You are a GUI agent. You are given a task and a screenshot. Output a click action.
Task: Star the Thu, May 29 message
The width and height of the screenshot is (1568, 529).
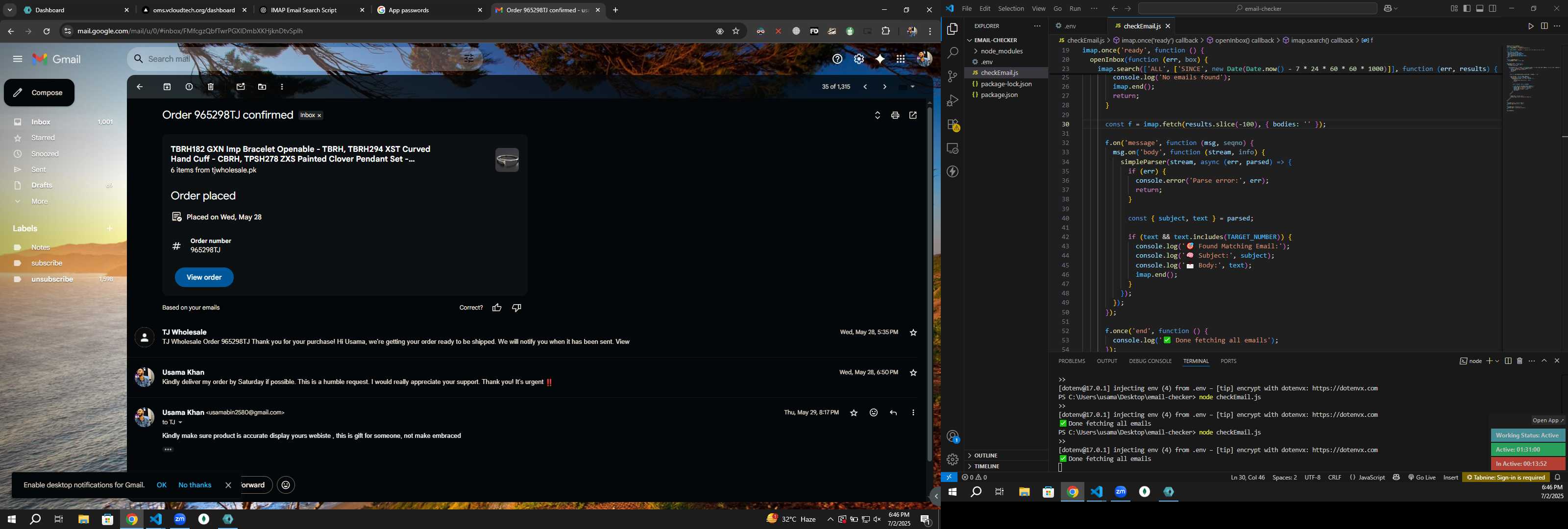click(854, 413)
